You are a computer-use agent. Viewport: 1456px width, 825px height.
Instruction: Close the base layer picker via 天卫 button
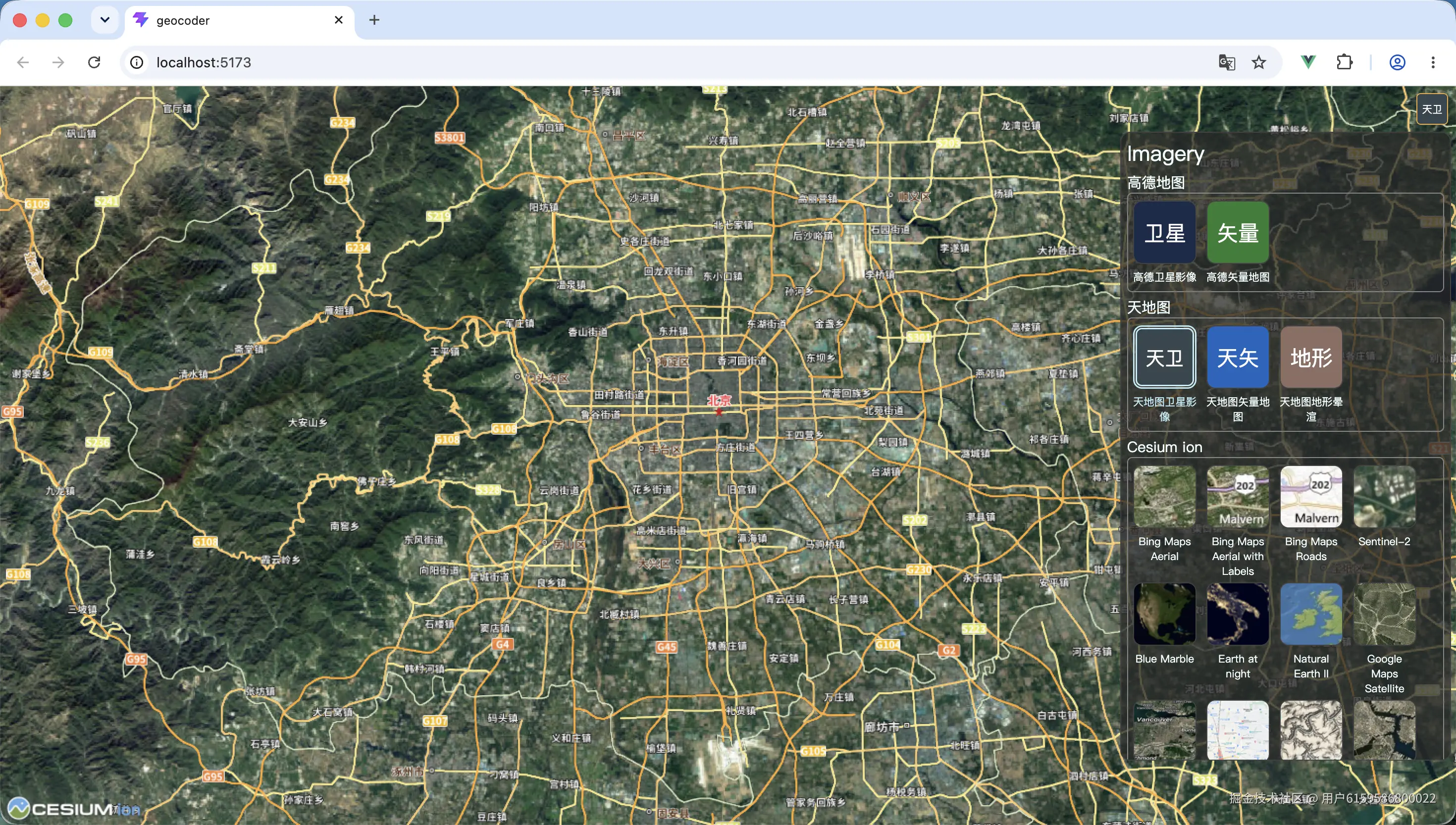1432,109
